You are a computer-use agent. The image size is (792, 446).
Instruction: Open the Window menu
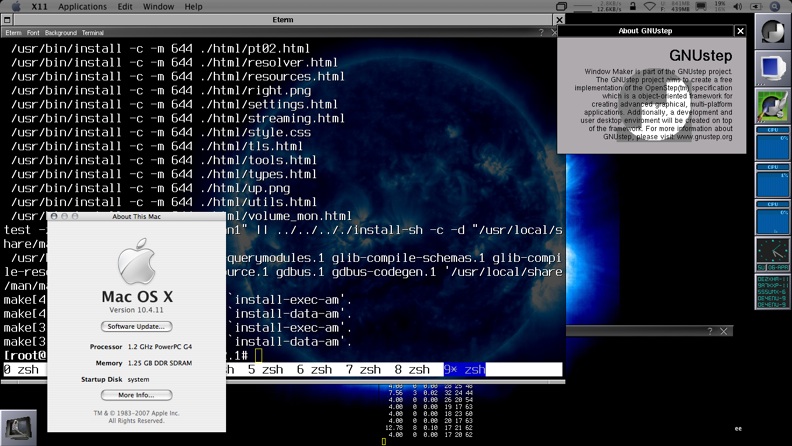click(158, 7)
